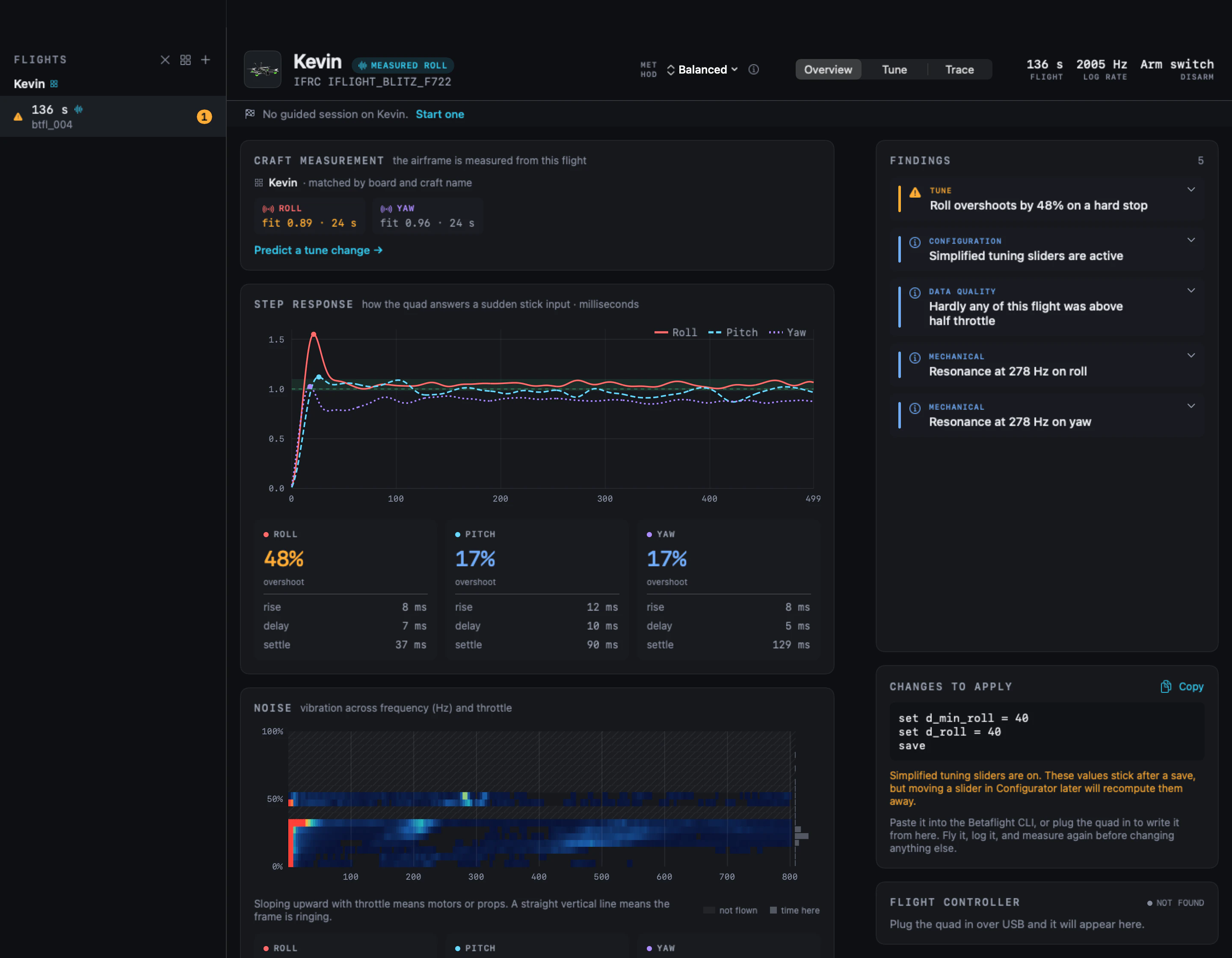Click the Roll peak marker on step response chart
Image resolution: width=1232 pixels, height=958 pixels.
point(314,334)
